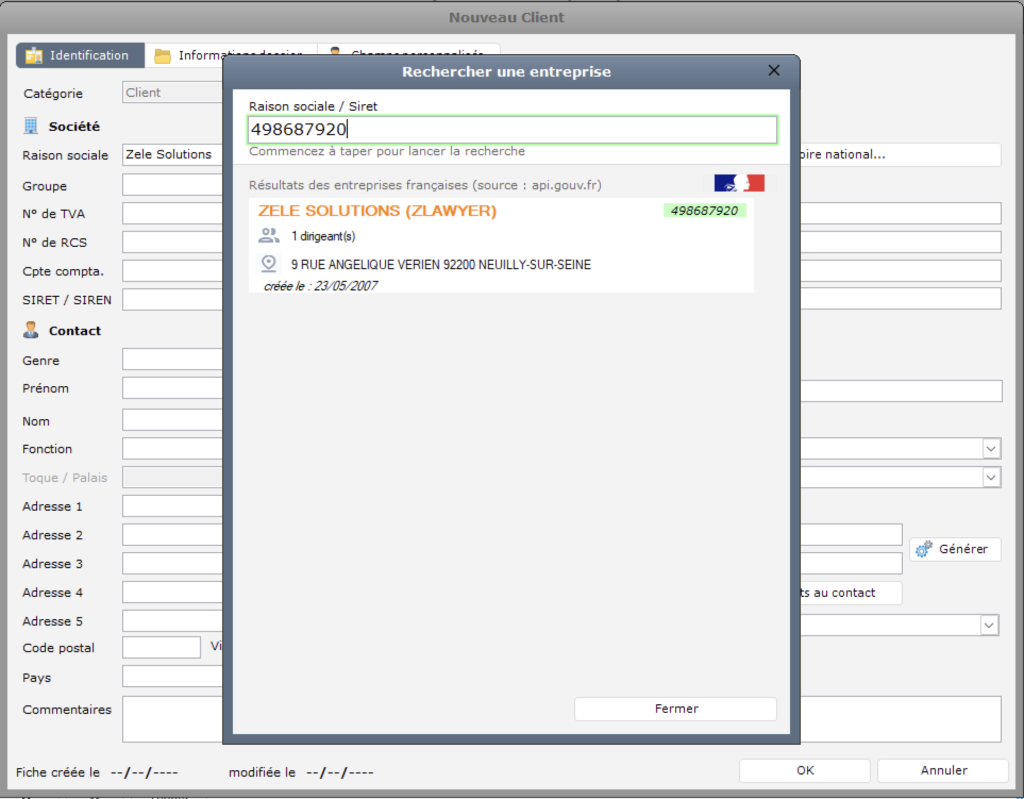The image size is (1024, 799).
Task: Click the Raison sociale / Siret search field
Action: [x=512, y=130]
